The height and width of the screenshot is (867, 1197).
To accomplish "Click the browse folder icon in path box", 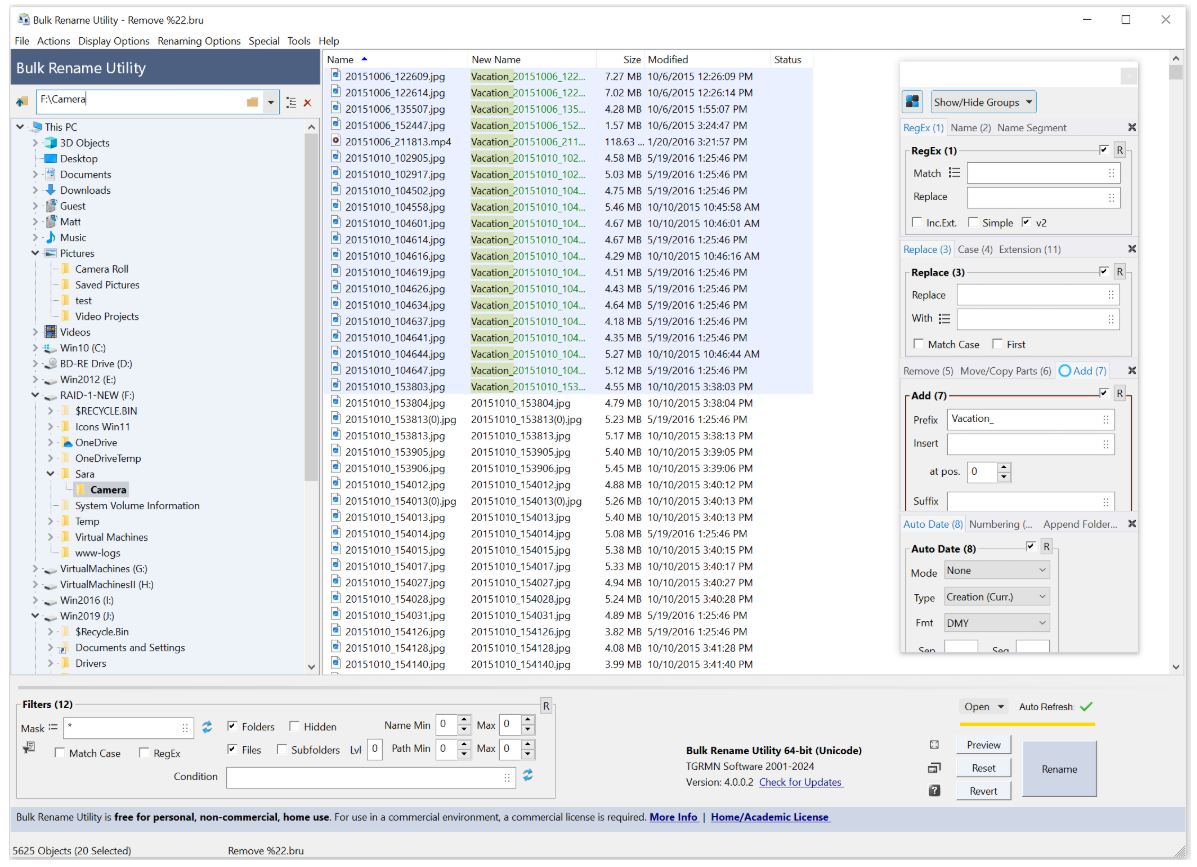I will [x=252, y=102].
